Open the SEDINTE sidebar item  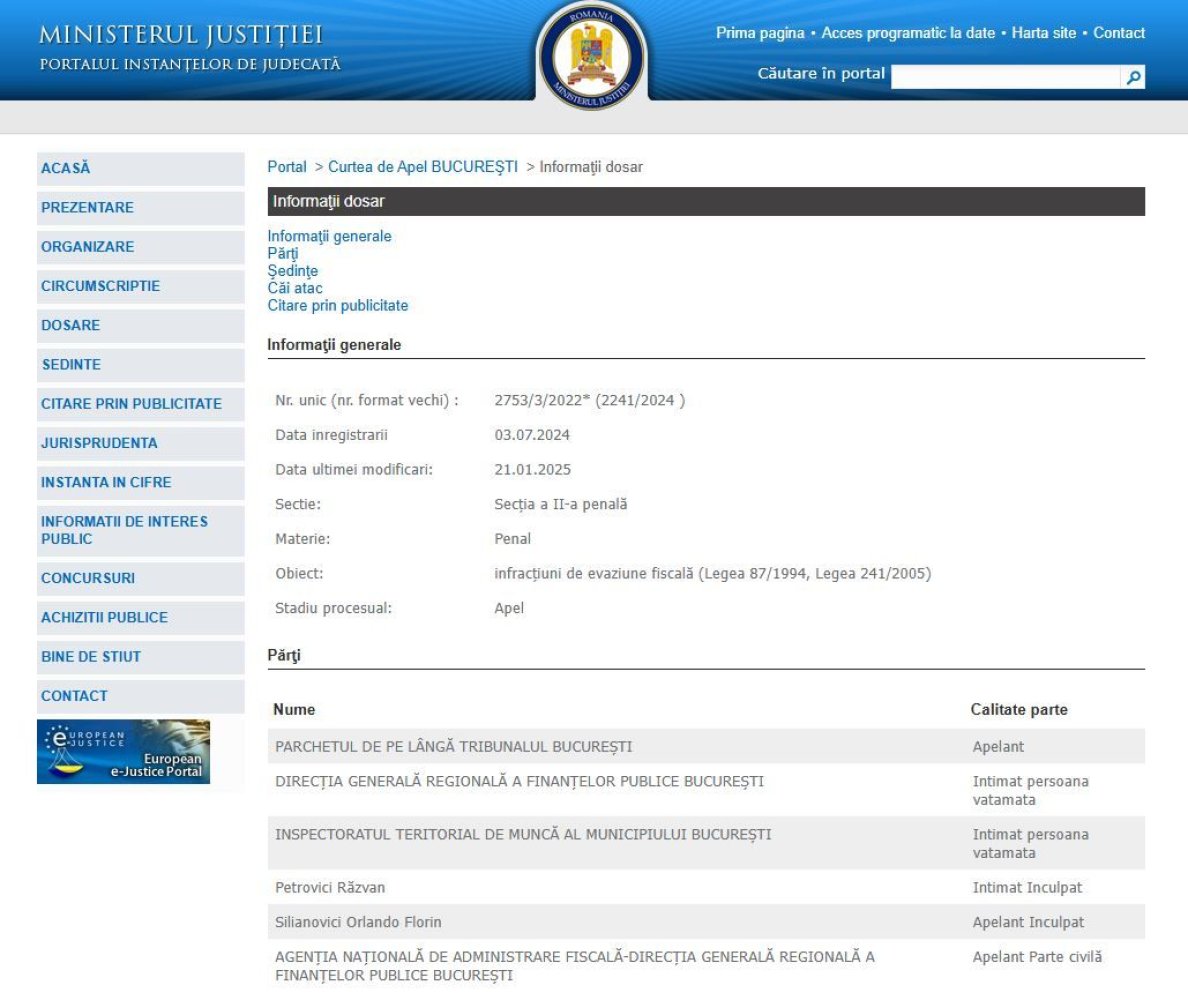coord(71,365)
